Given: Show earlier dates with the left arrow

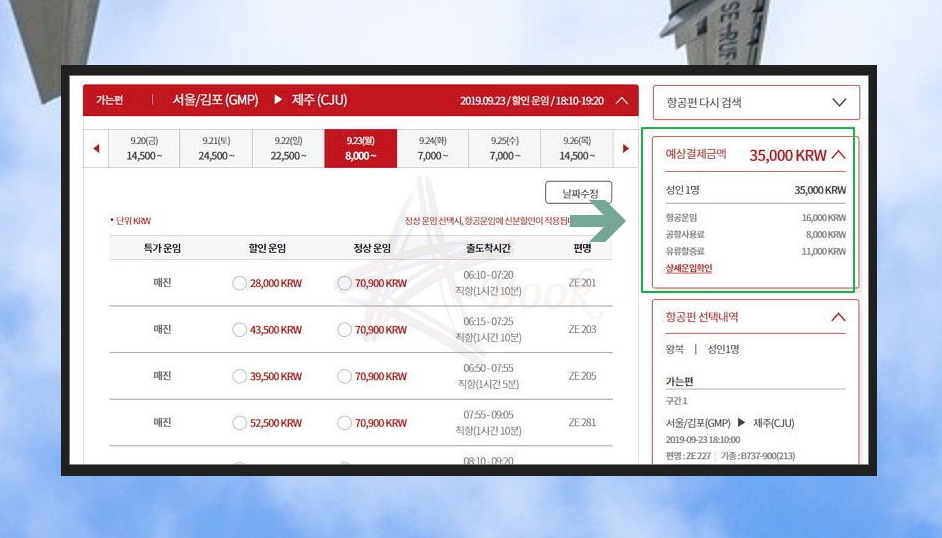Looking at the screenshot, I should click(x=96, y=148).
